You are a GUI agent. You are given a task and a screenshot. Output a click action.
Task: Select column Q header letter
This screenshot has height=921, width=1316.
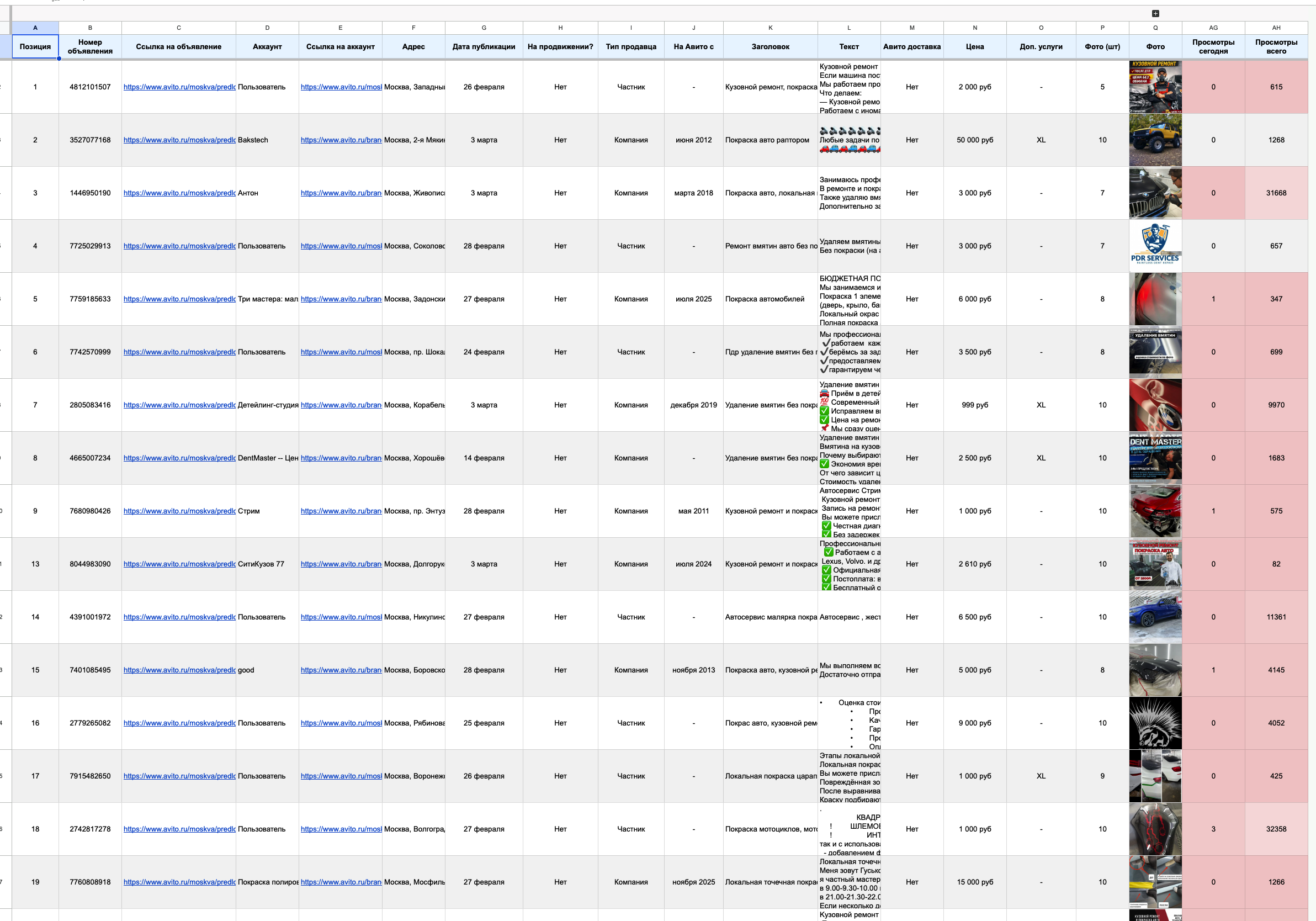1155,28
